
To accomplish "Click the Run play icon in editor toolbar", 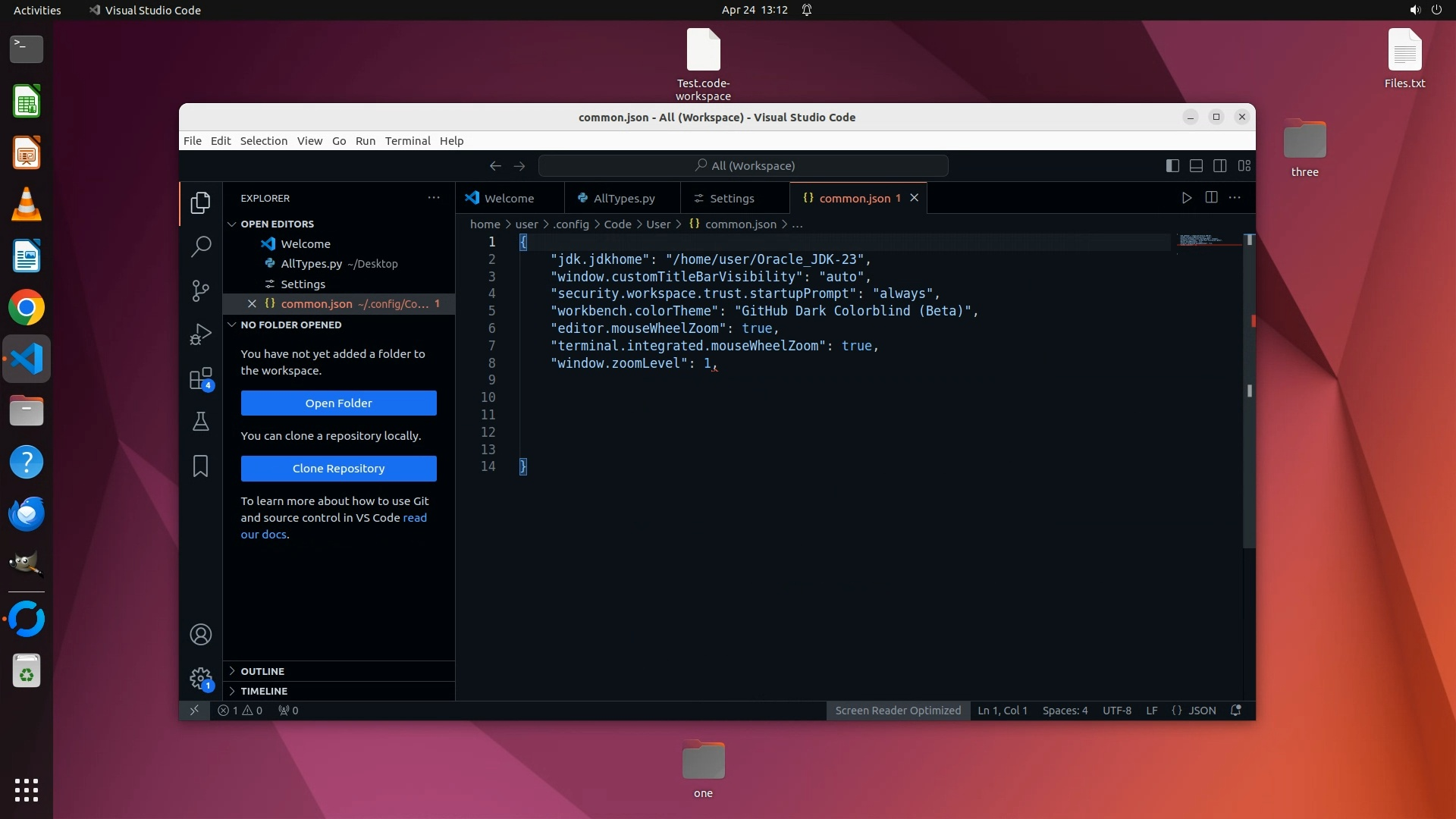I will click(1187, 198).
